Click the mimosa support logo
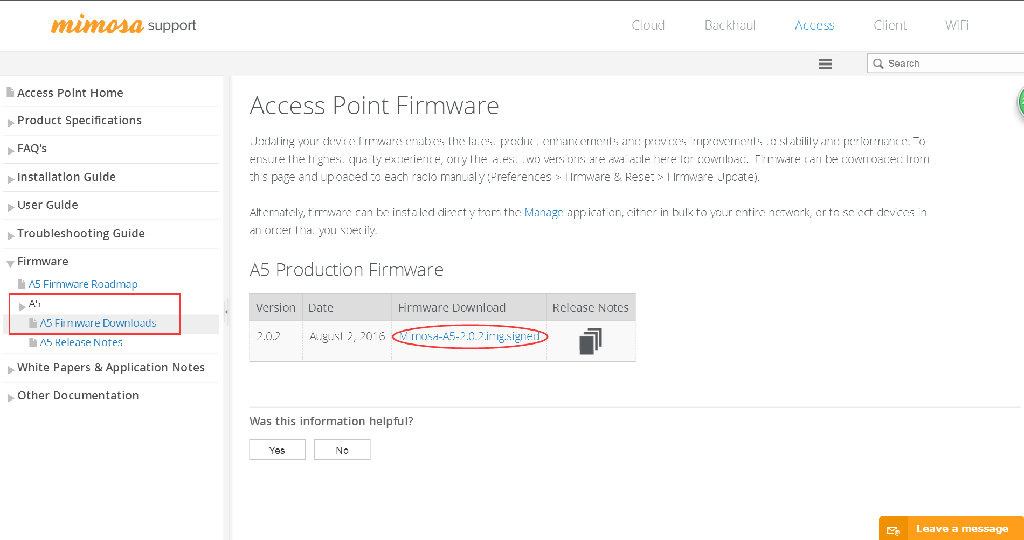This screenshot has height=540, width=1024. (123, 25)
